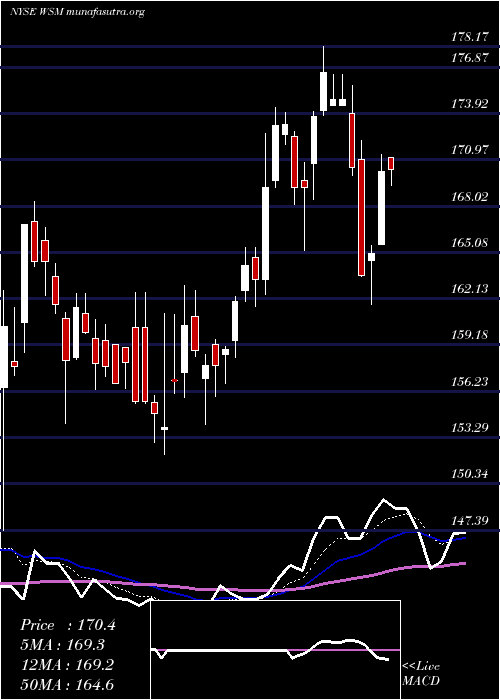The height and width of the screenshot is (700, 500).
Task: Click the 153.29 price level label
Action: pyautogui.click(x=469, y=428)
